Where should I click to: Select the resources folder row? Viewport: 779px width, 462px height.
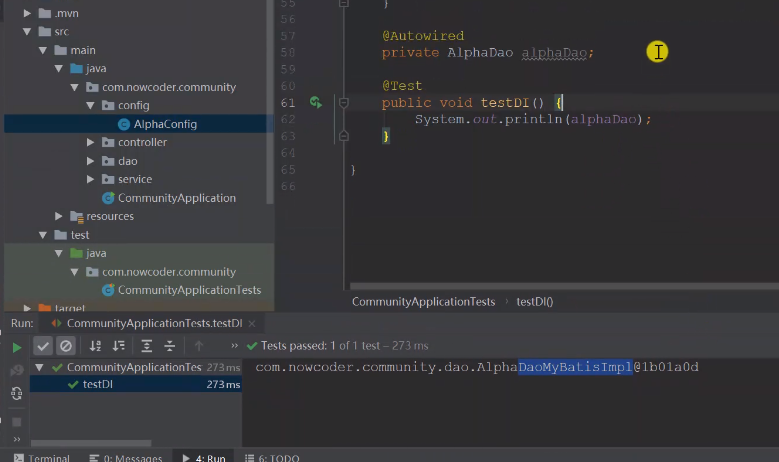[x=138, y=216]
